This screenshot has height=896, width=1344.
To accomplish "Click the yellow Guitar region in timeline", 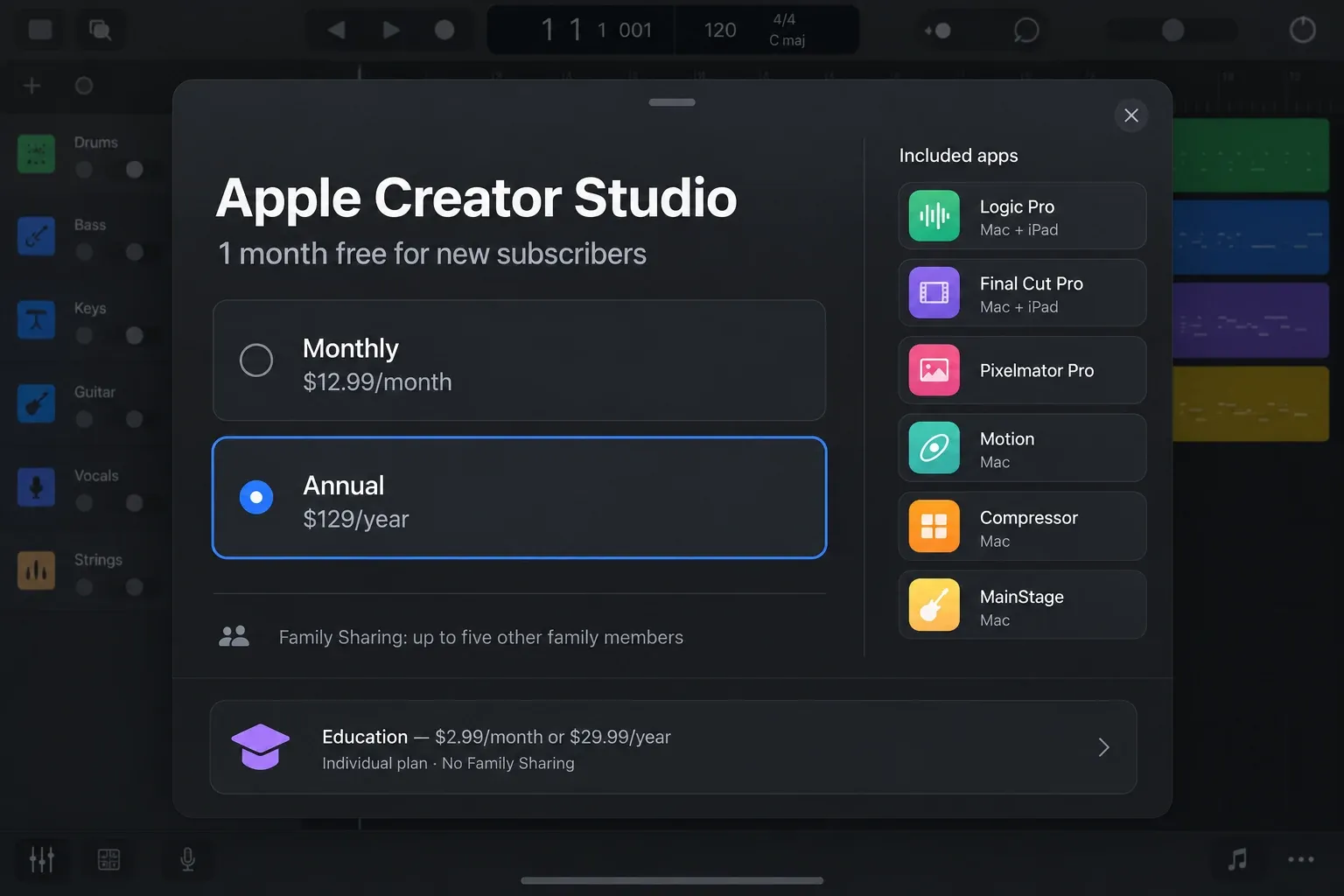I will [1250, 403].
